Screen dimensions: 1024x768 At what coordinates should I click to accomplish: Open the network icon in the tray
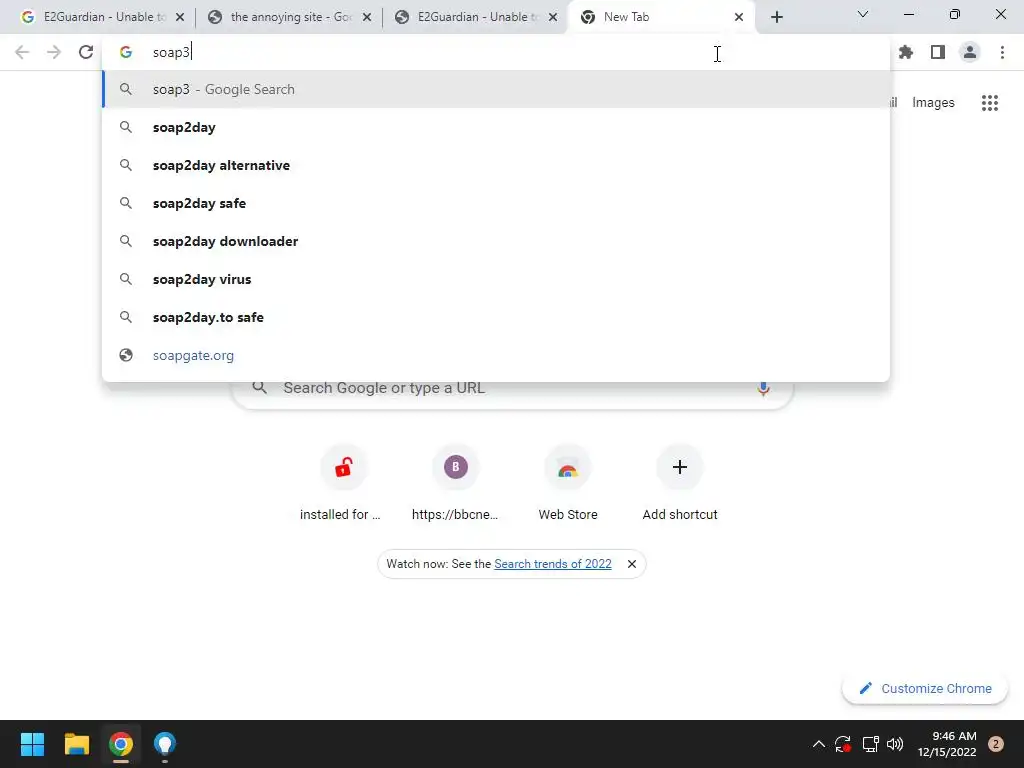coord(870,744)
